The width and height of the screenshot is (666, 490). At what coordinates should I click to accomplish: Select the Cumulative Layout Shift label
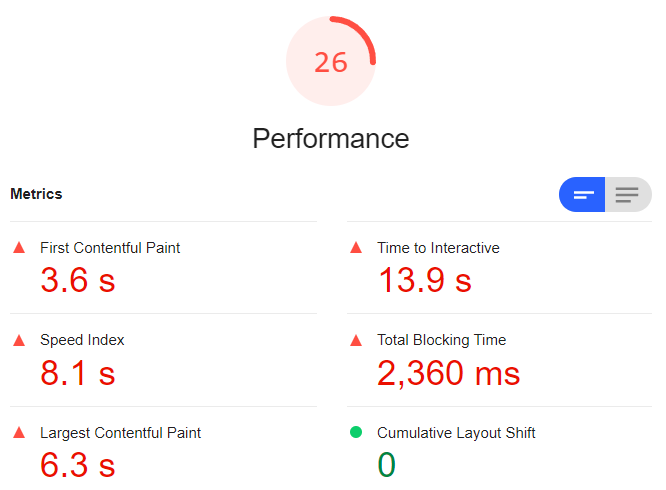(x=456, y=433)
